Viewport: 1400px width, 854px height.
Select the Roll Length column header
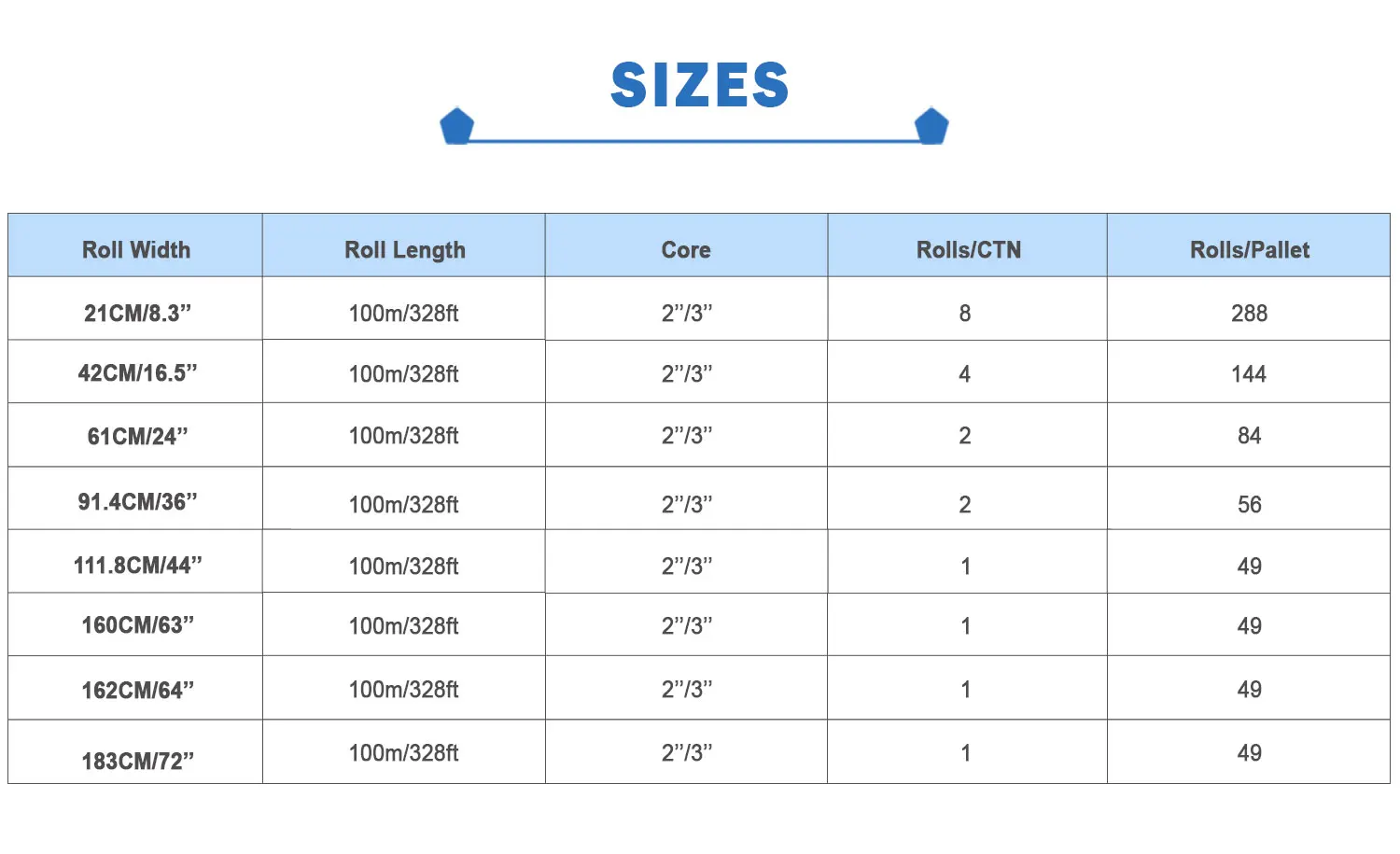coord(405,250)
